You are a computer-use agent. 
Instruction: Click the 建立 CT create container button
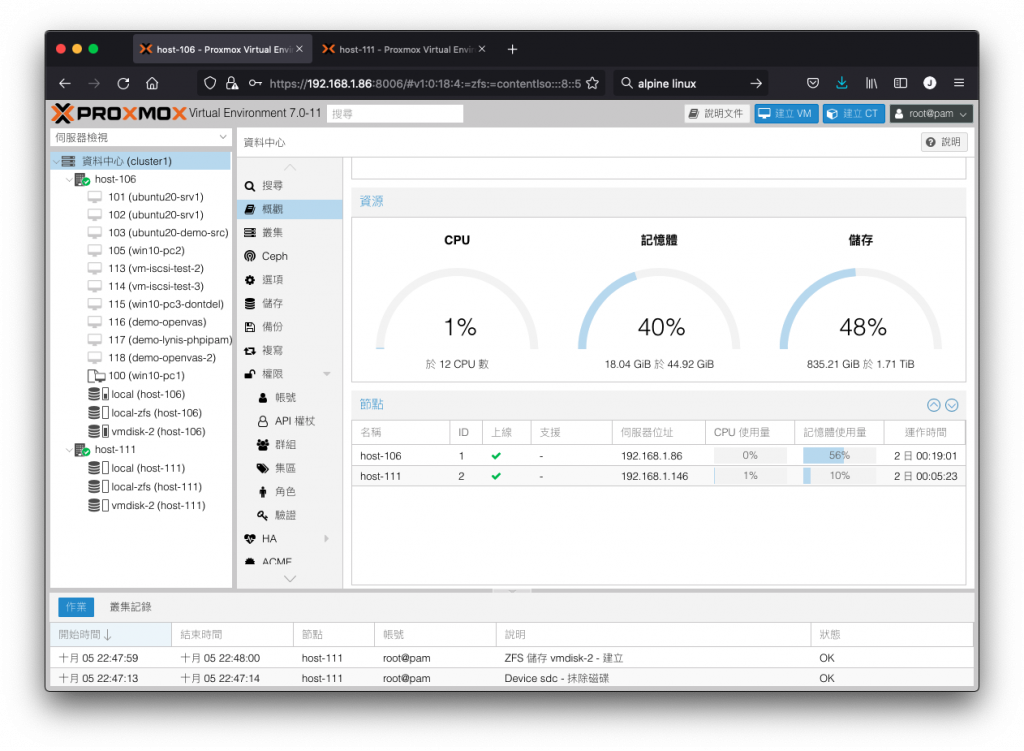click(x=854, y=114)
